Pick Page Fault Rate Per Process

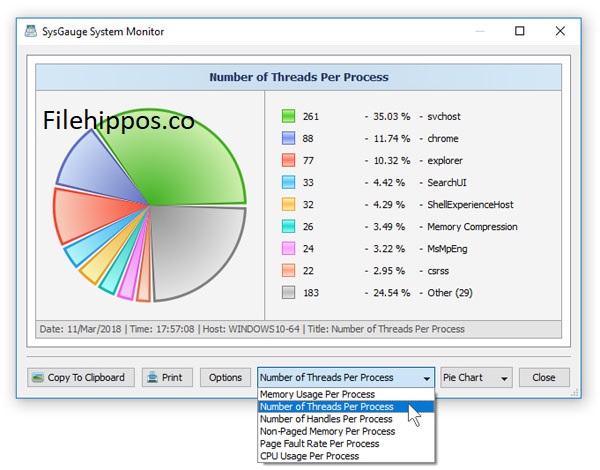[319, 443]
